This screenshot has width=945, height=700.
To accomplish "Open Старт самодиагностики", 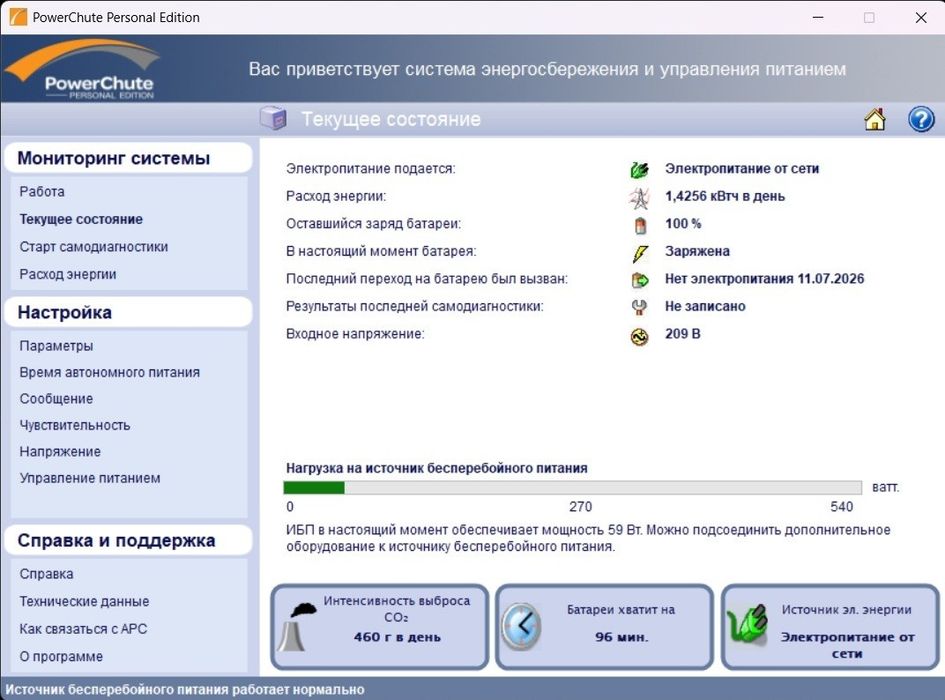I will click(93, 247).
